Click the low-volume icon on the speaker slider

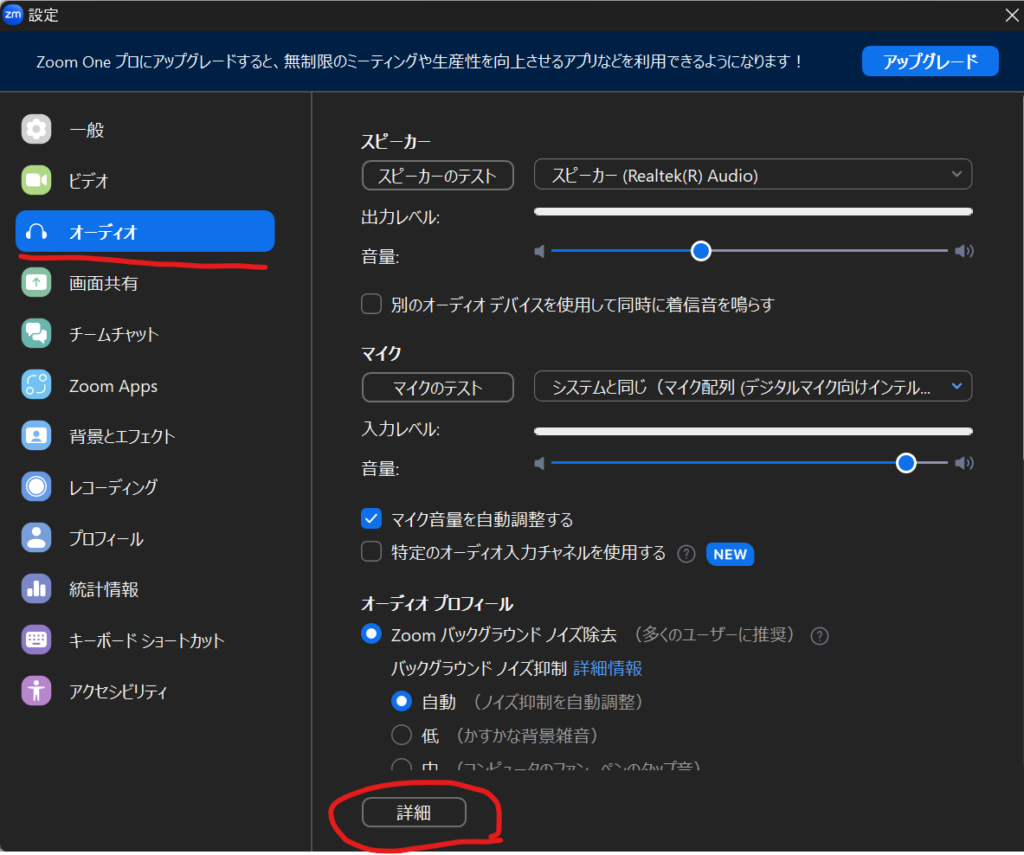click(539, 251)
